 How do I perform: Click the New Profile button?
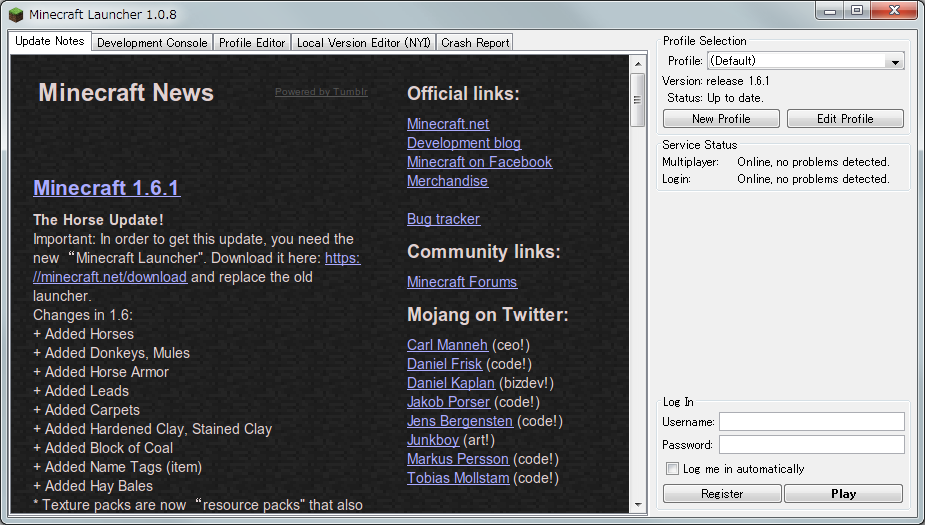[x=721, y=119]
